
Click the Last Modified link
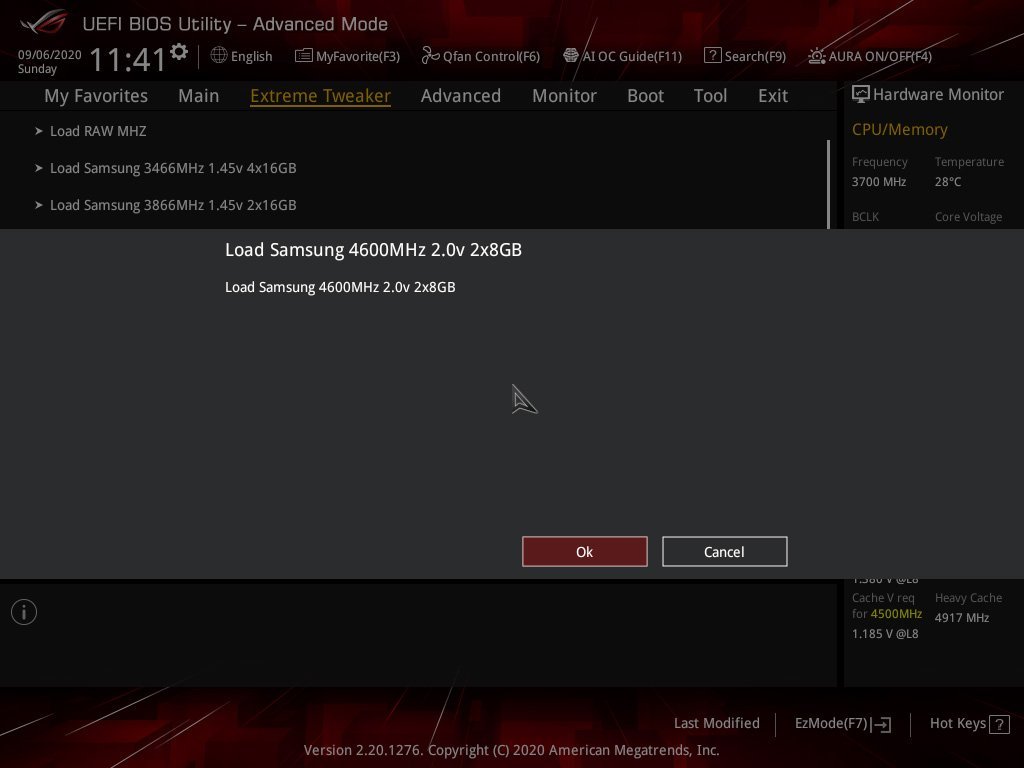(716, 724)
